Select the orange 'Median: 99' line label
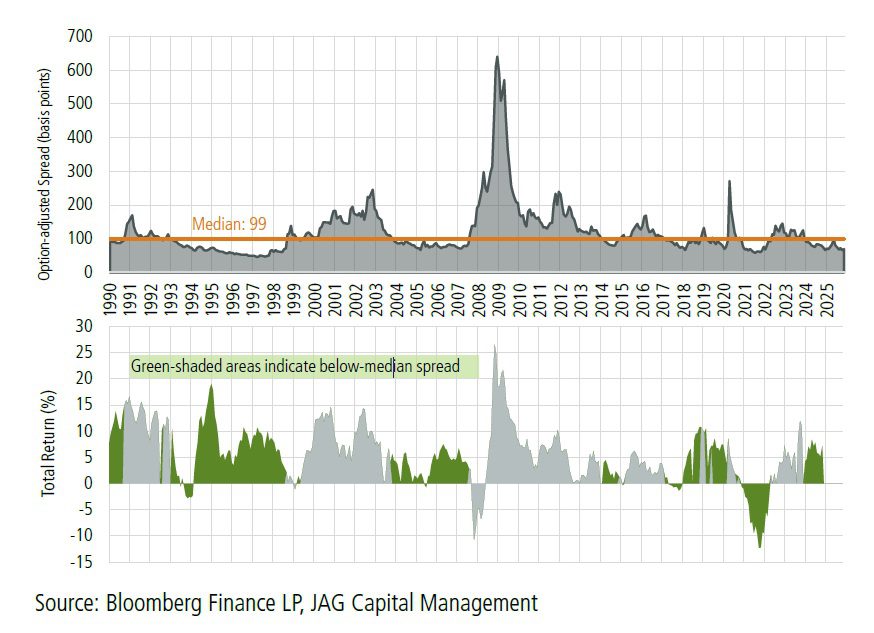This screenshot has height=633, width=874. point(229,222)
